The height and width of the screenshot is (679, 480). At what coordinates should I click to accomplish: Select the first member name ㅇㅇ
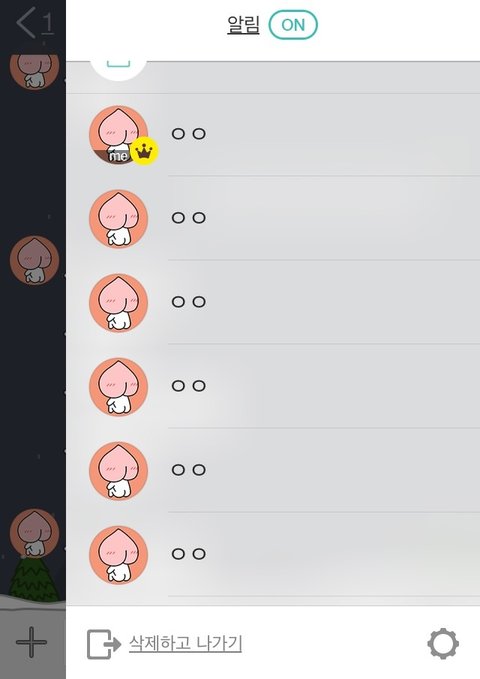click(x=188, y=133)
